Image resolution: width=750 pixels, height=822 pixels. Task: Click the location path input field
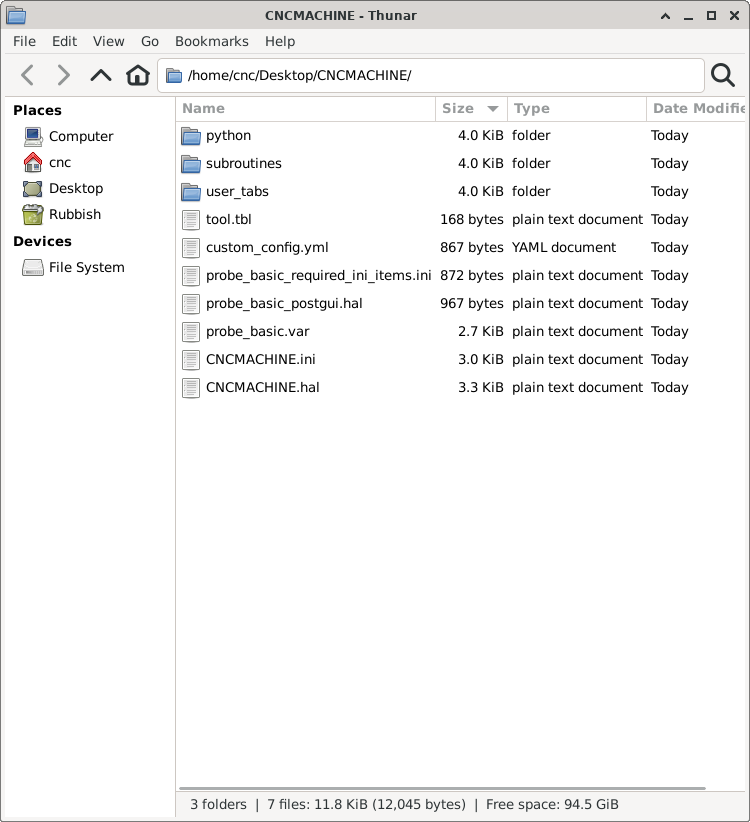coord(431,75)
